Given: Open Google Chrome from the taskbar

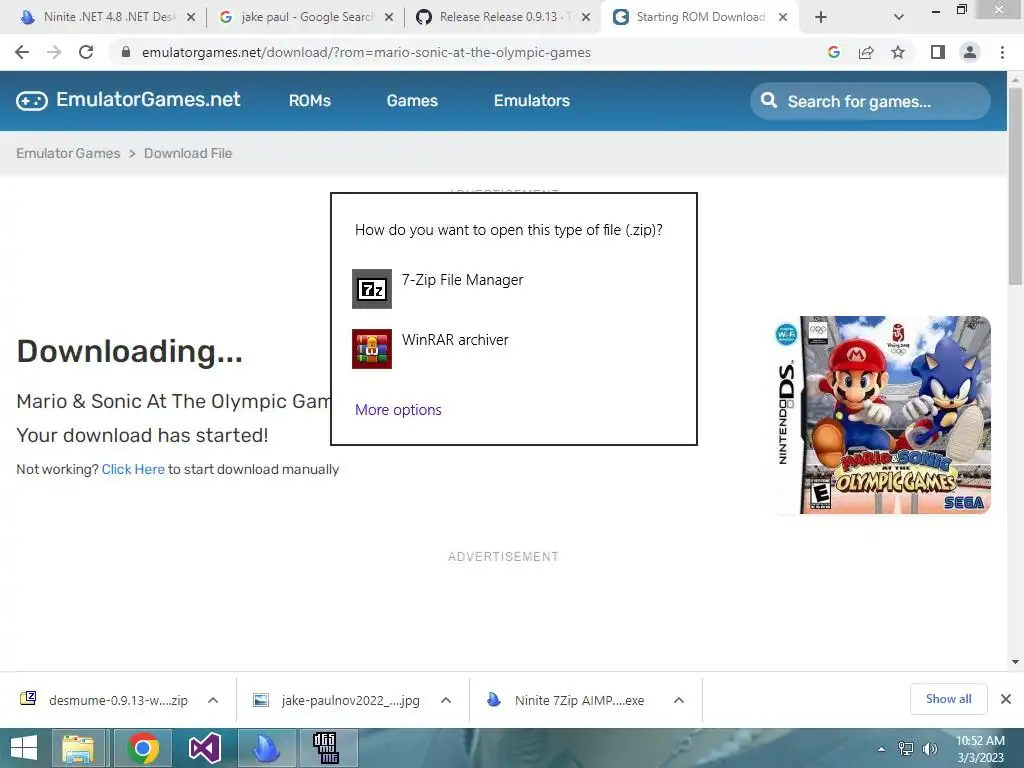Looking at the screenshot, I should (x=143, y=748).
